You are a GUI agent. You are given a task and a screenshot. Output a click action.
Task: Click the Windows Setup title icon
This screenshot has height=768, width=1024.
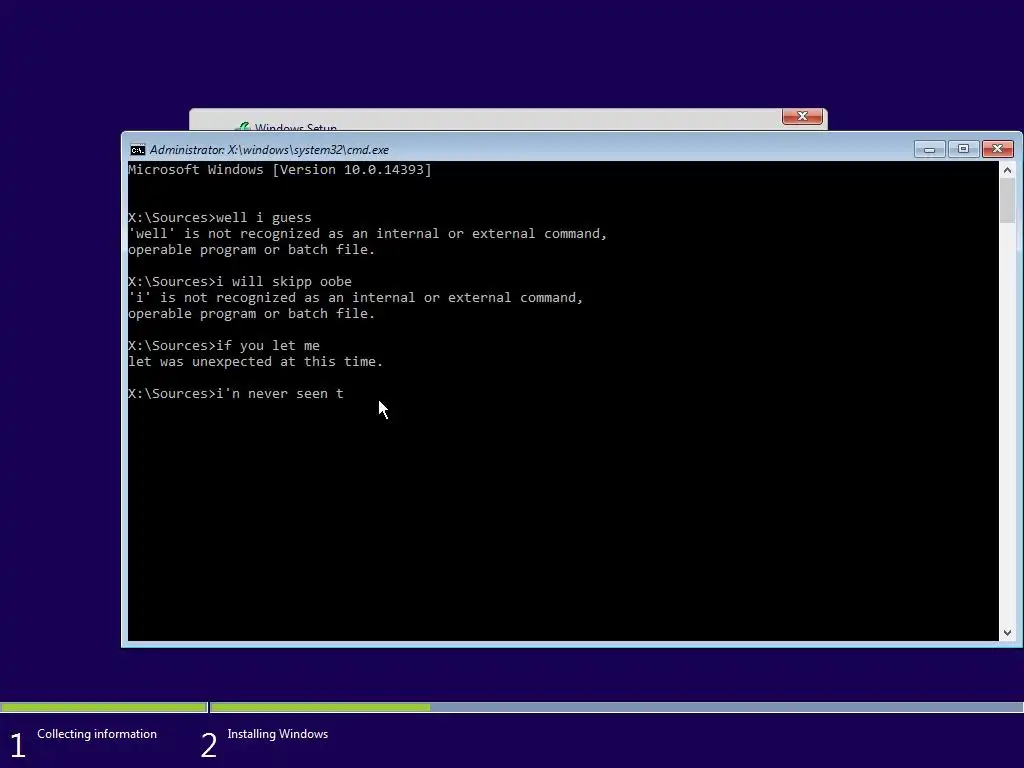coord(243,127)
